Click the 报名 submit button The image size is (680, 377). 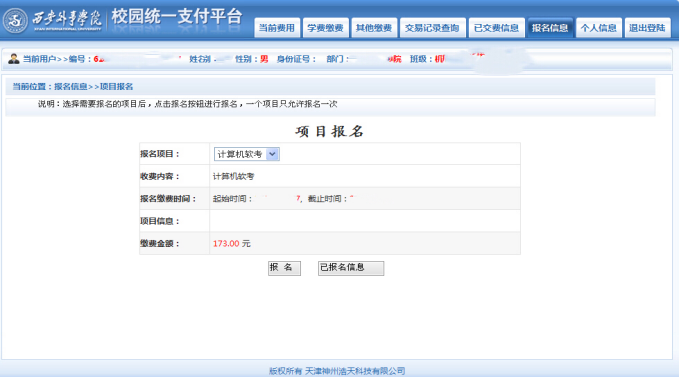pos(284,268)
